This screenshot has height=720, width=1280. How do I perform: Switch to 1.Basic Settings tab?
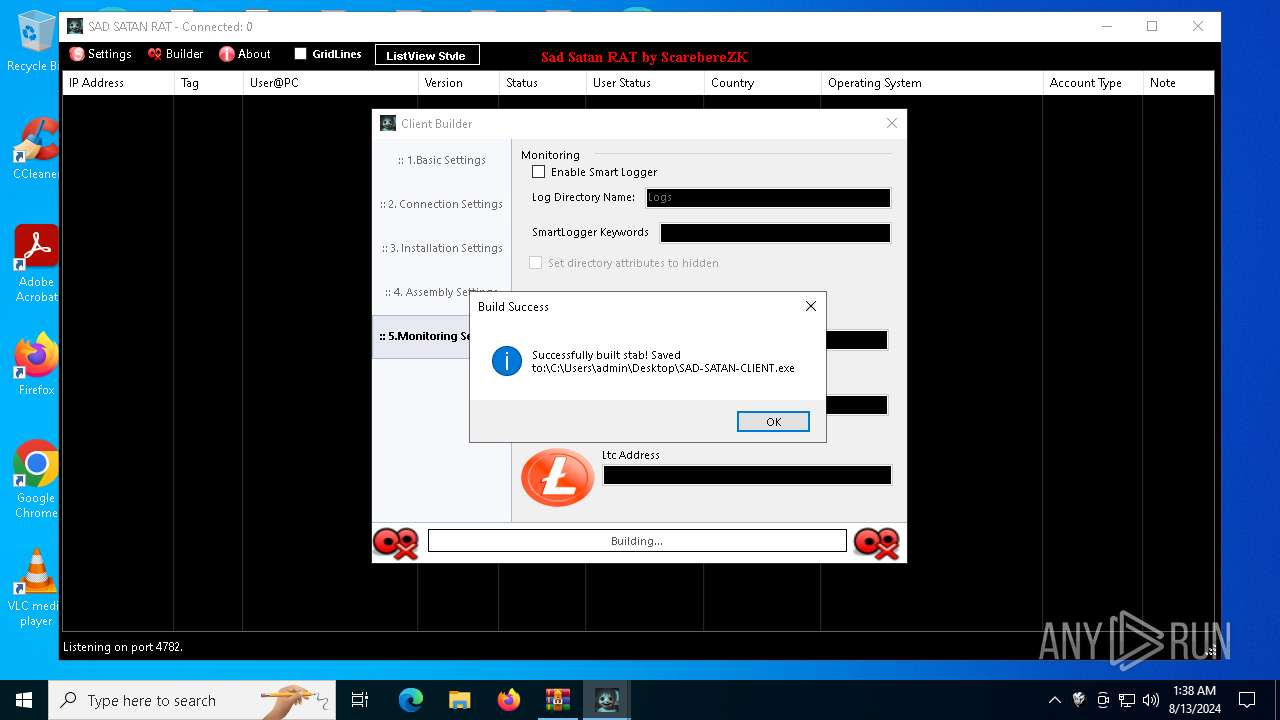click(442, 160)
